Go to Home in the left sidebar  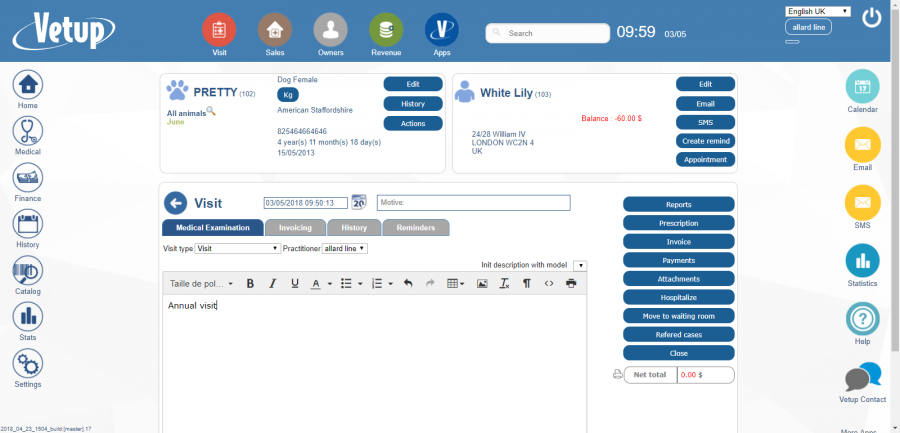28,85
